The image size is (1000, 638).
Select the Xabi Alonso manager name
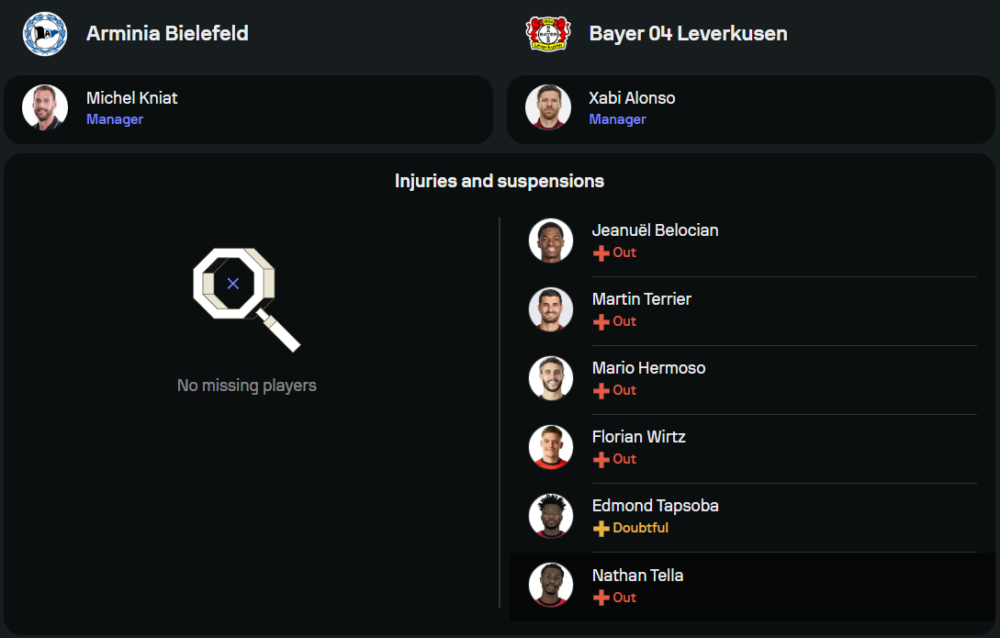632,98
